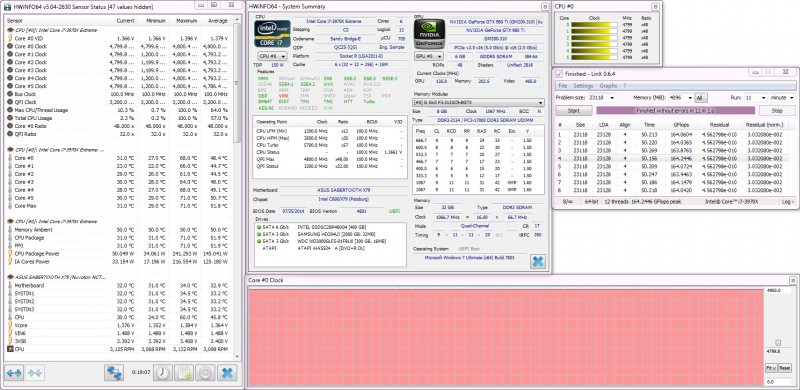Viewport: 800px width, 390px height.
Task: Open the LinX Settings menu
Action: 583,86
